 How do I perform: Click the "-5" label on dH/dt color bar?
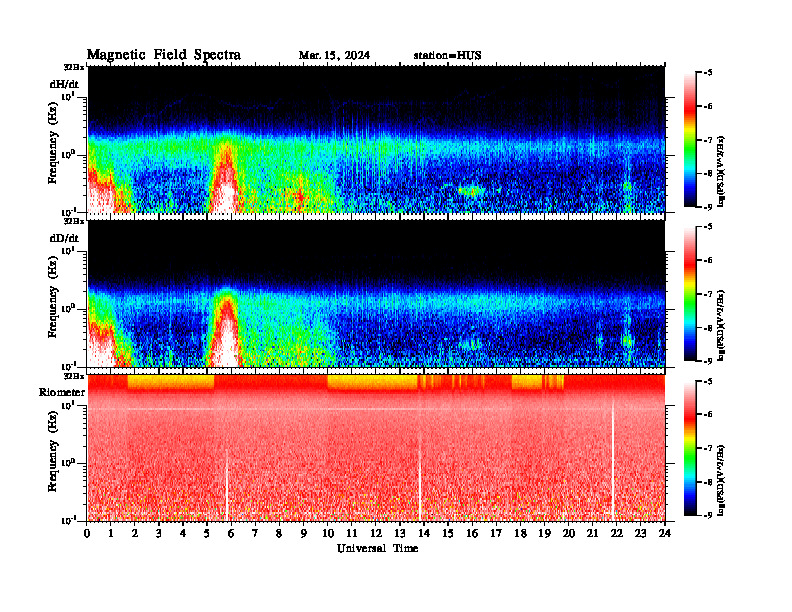[x=708, y=73]
